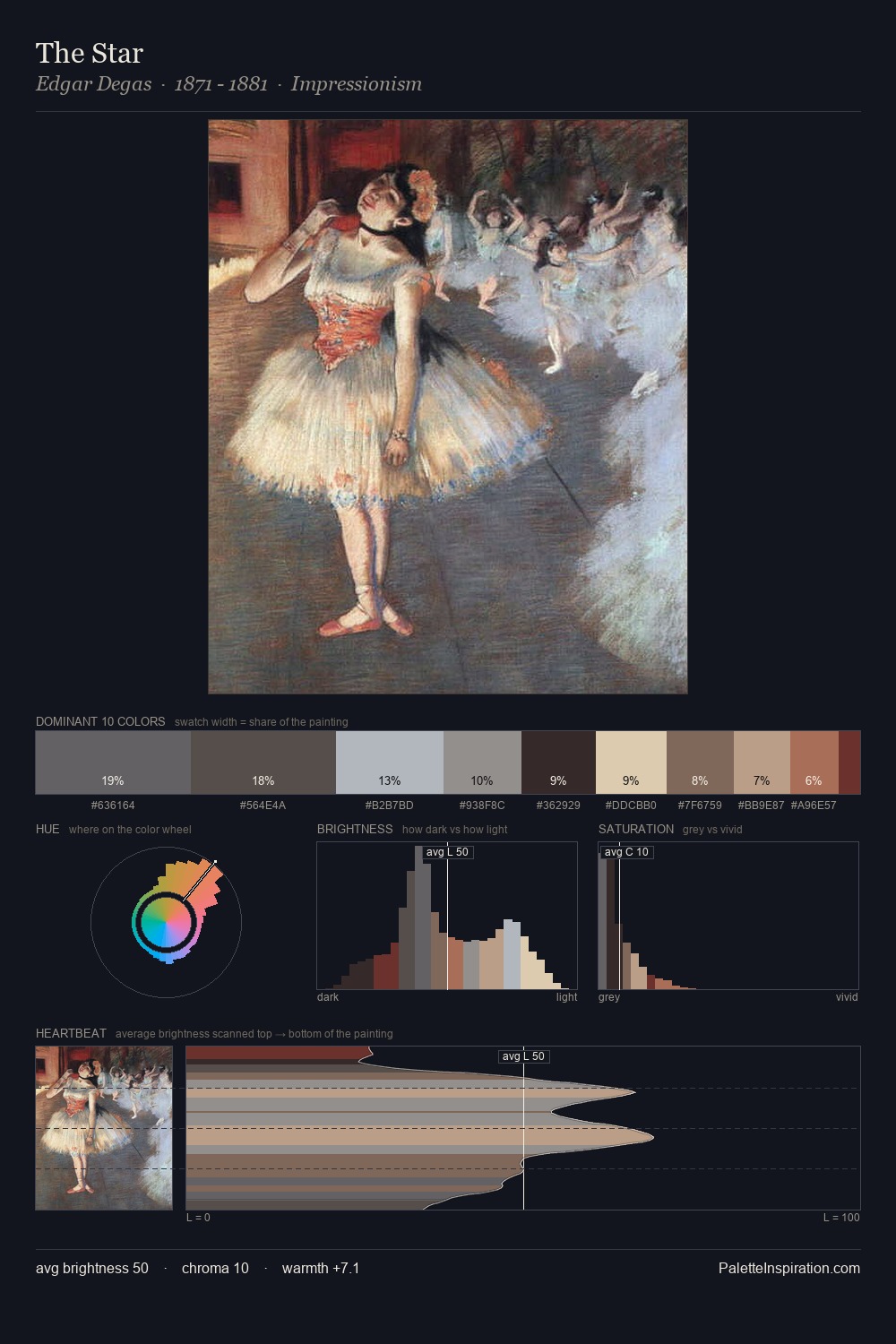Click the date range '1871 - 1881'
This screenshot has width=896, height=1344.
coord(221,84)
